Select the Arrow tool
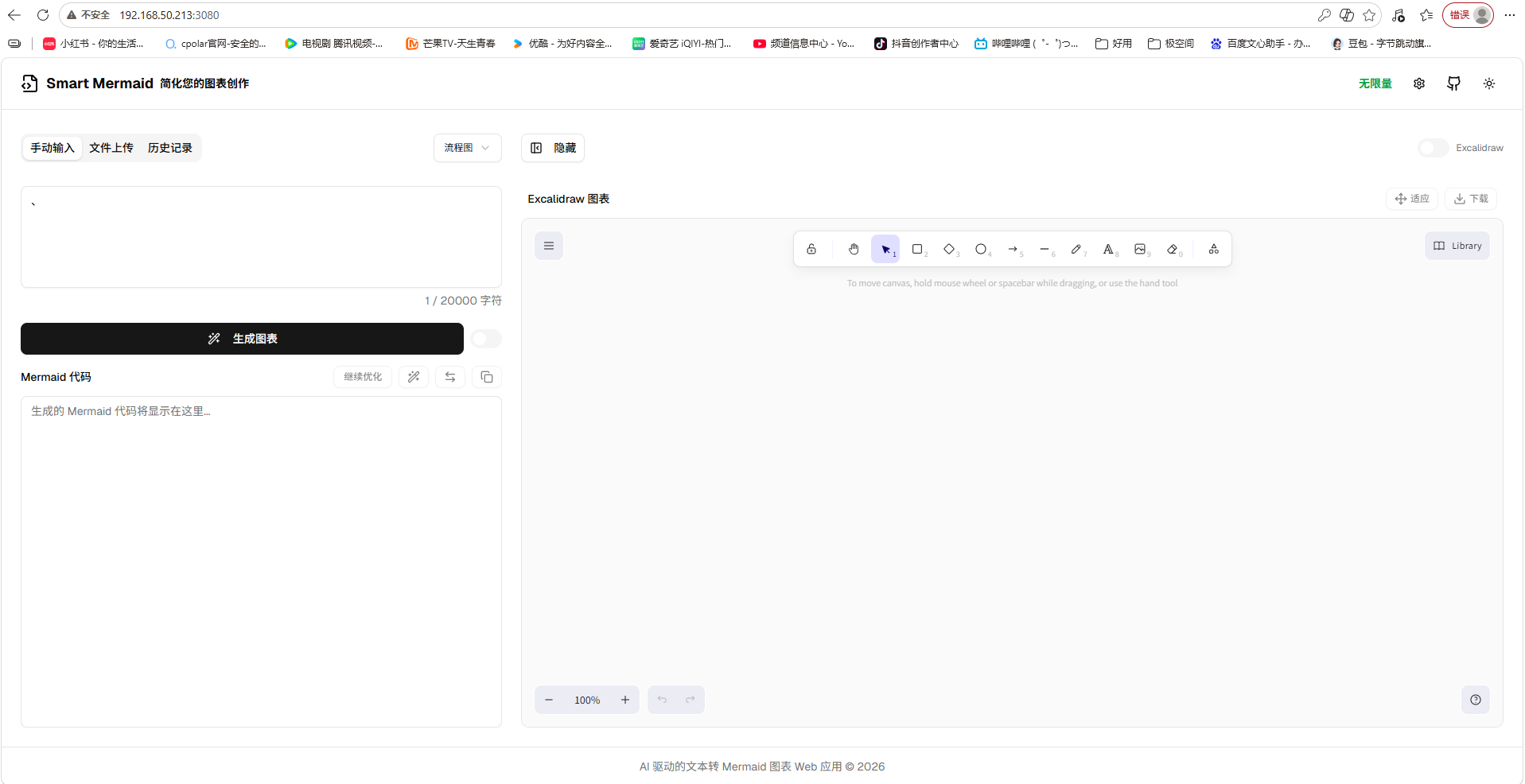Viewport: 1525px width, 784px height. pos(1013,249)
